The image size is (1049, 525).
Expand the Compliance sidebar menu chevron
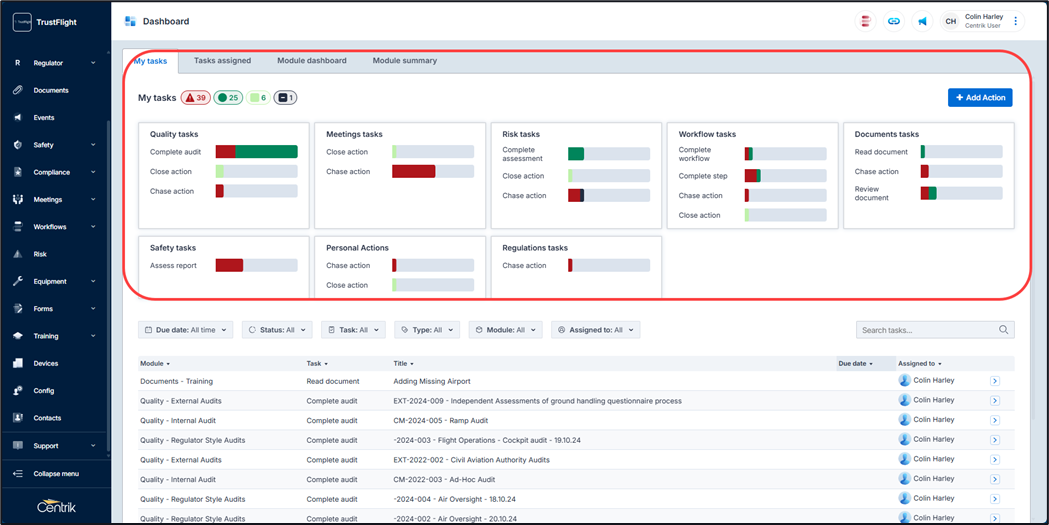(93, 172)
